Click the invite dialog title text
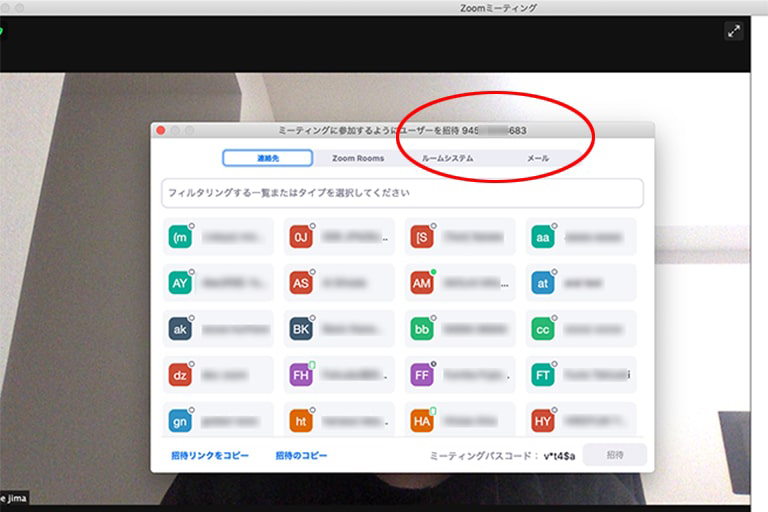The width and height of the screenshot is (768, 512). pyautogui.click(x=402, y=131)
